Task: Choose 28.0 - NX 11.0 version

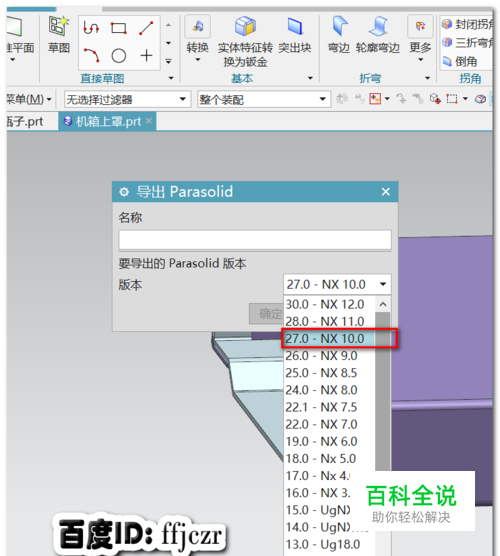Action: tap(329, 321)
